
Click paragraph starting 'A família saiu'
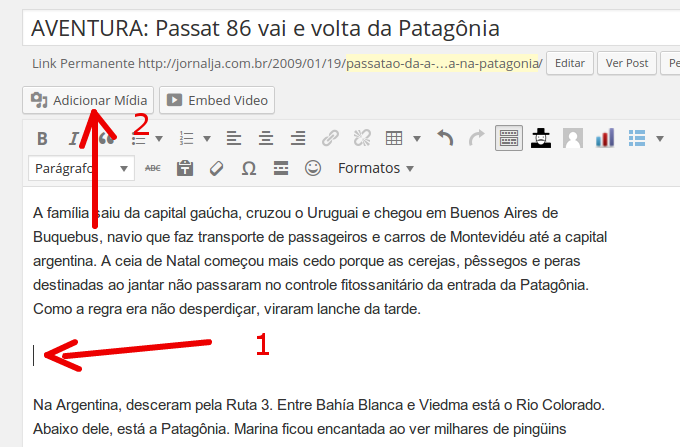click(320, 261)
